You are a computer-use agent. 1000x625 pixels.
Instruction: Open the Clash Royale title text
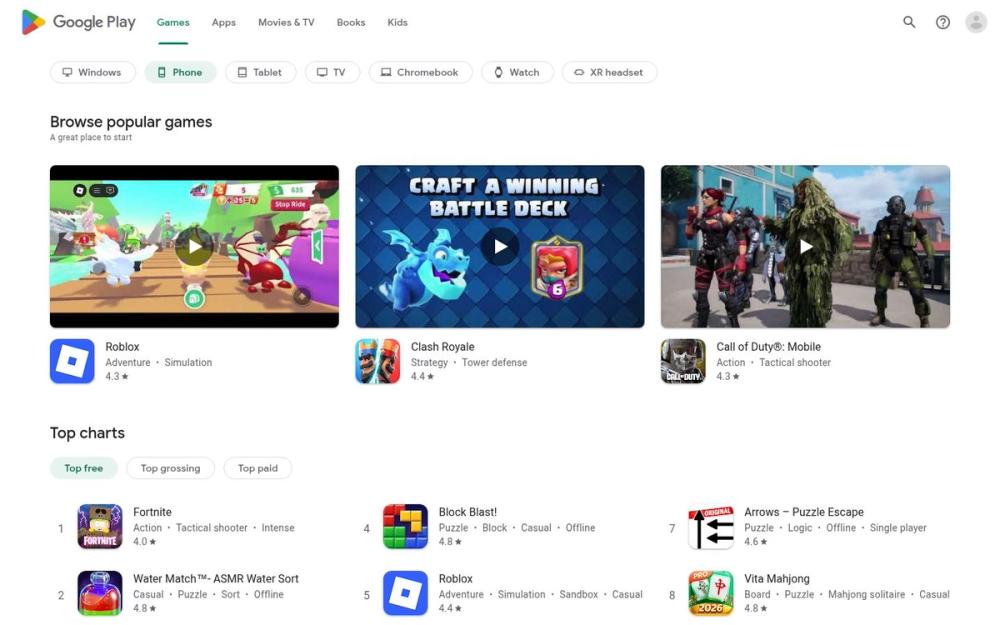point(443,347)
